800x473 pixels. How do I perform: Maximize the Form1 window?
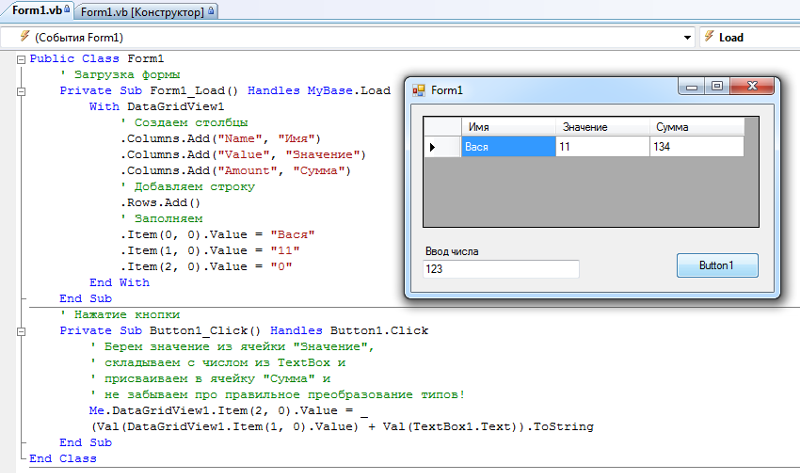pos(716,87)
